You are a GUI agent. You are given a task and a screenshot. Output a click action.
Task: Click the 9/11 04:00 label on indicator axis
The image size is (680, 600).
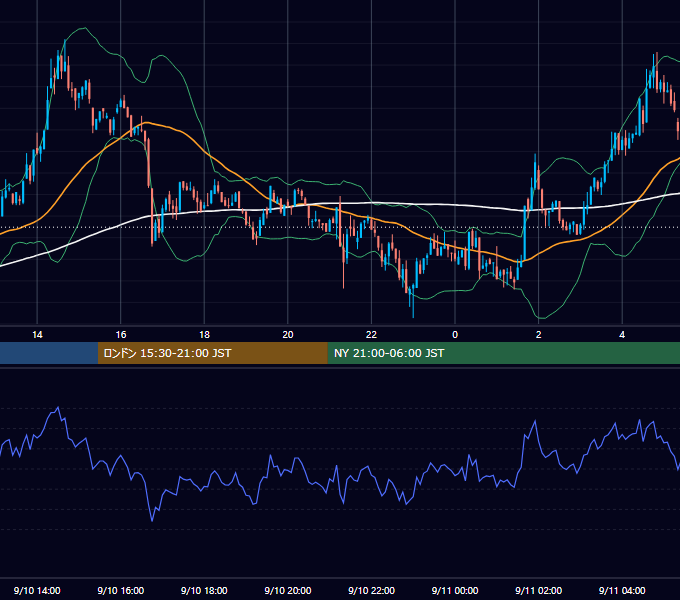pos(622,590)
